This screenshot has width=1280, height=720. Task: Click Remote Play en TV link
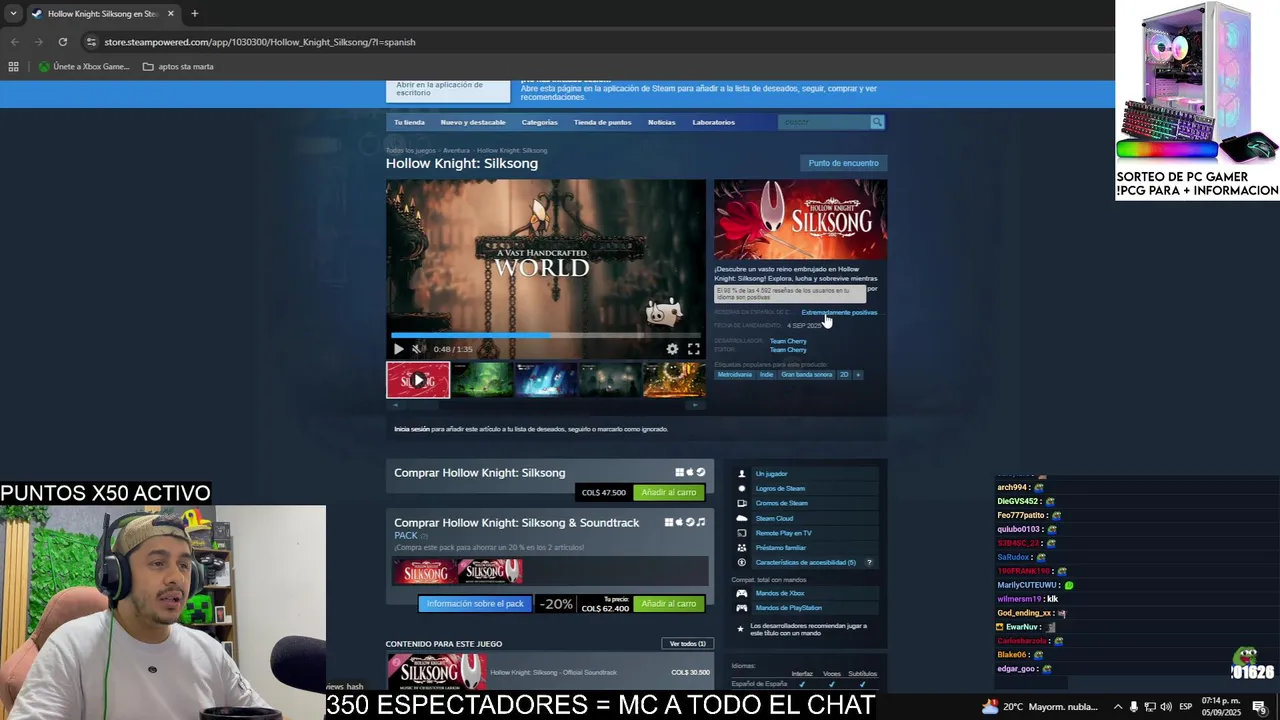(x=783, y=533)
